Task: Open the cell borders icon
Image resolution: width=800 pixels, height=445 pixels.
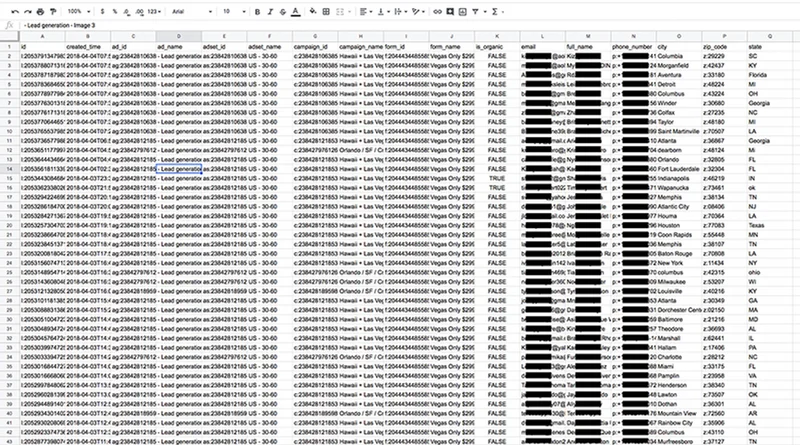Action: coord(326,12)
